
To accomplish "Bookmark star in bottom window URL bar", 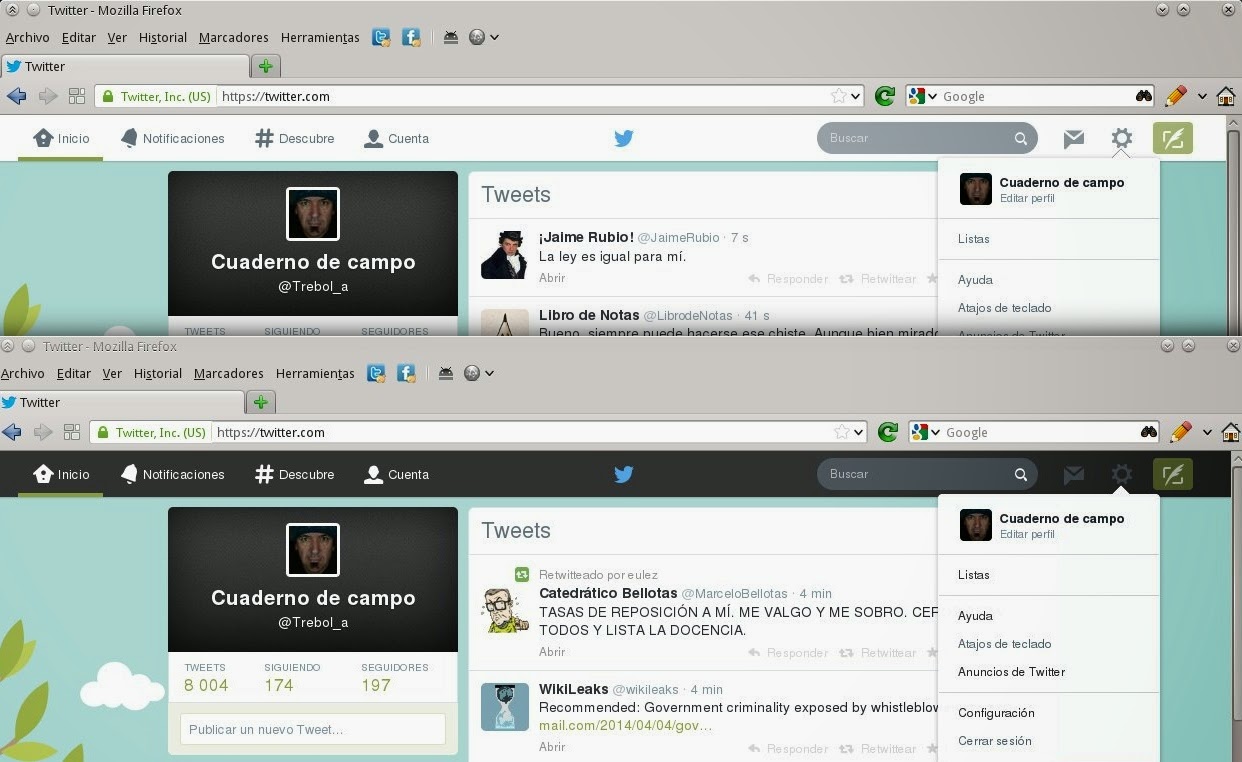I will pos(843,432).
